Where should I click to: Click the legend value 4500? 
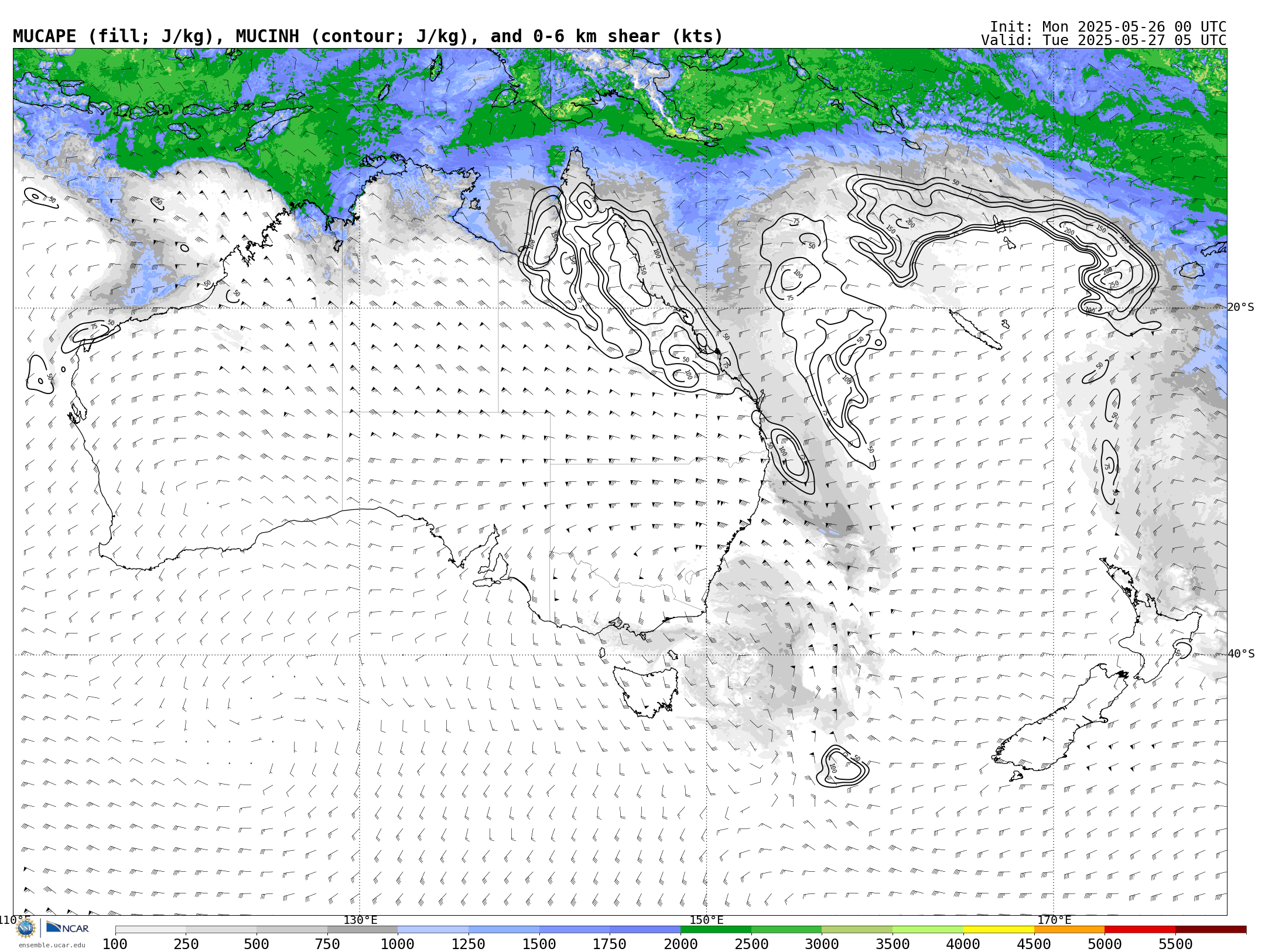point(1034,944)
